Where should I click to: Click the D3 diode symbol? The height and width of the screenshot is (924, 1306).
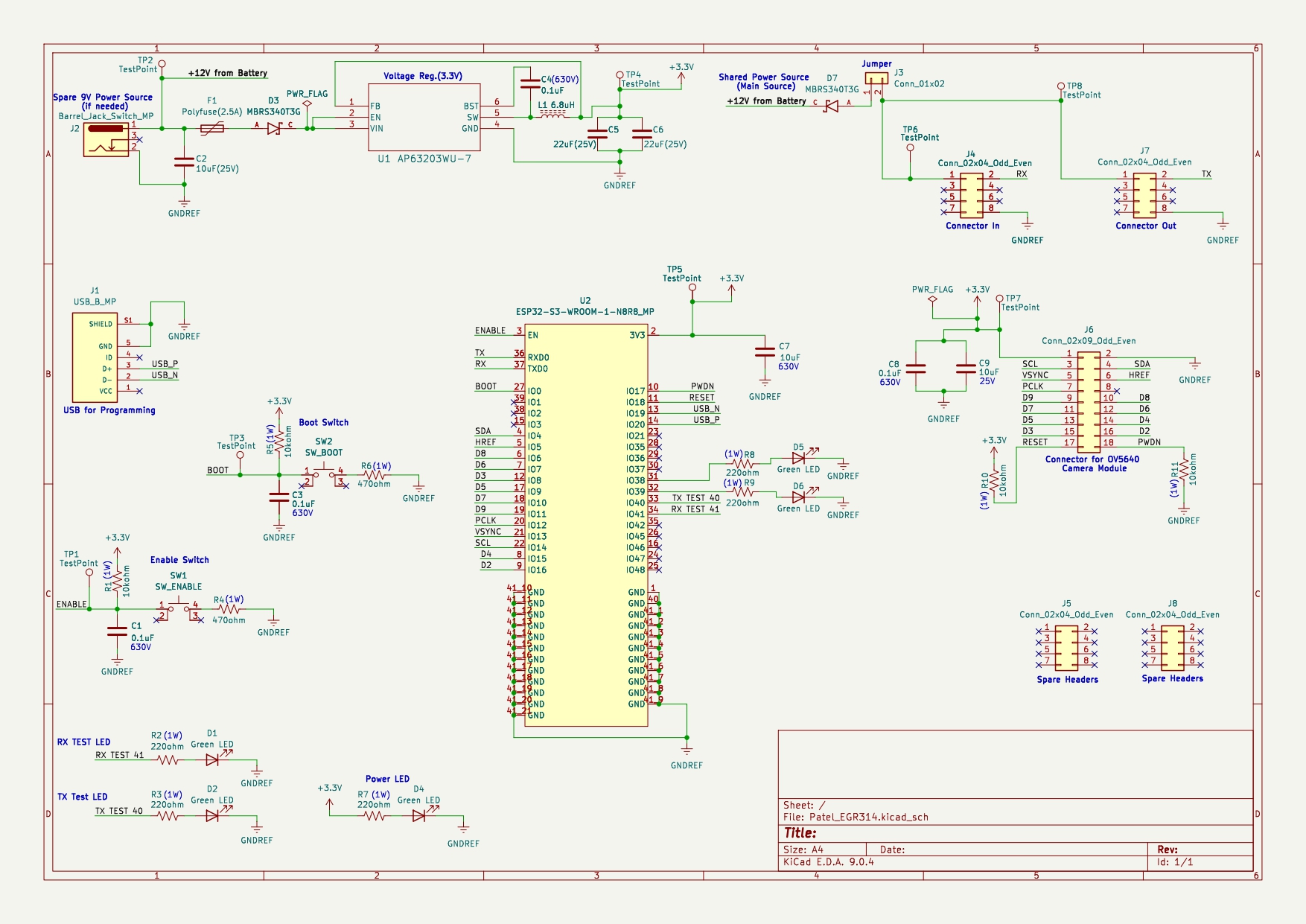click(x=274, y=128)
